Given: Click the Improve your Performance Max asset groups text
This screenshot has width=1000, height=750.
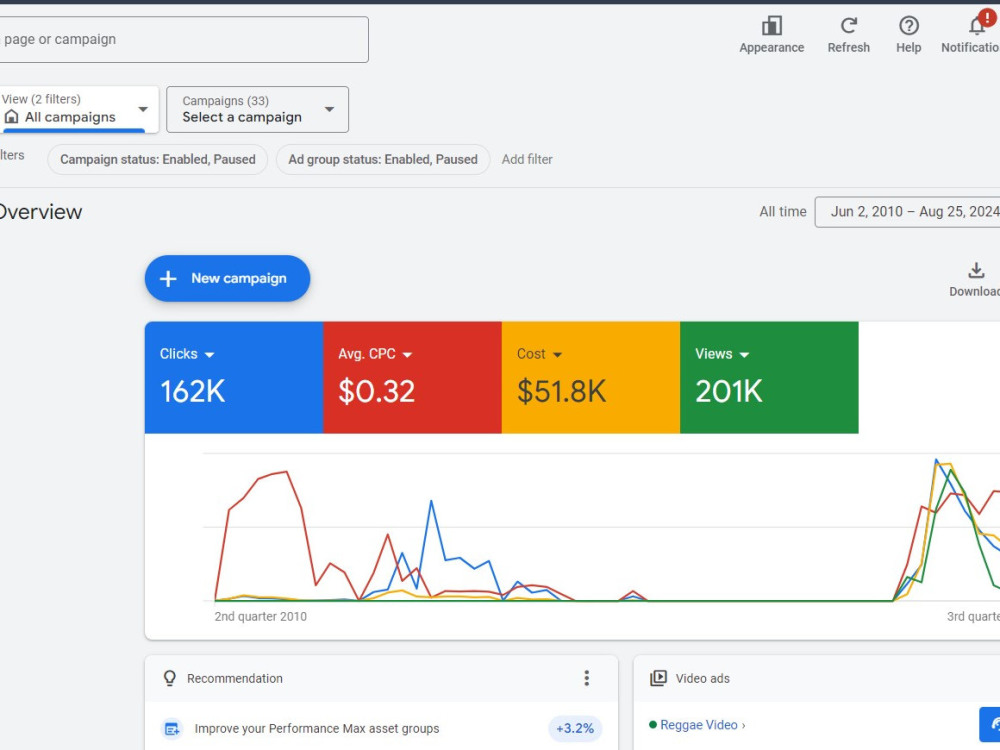Looking at the screenshot, I should (x=317, y=728).
